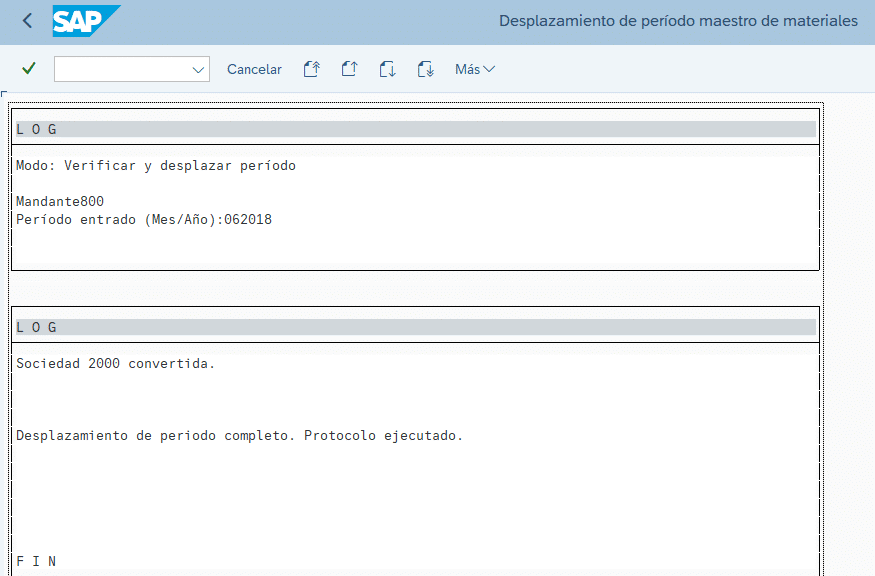
Task: Select the 'Período entrado (Mes/Año):062018' line
Action: pos(144,219)
